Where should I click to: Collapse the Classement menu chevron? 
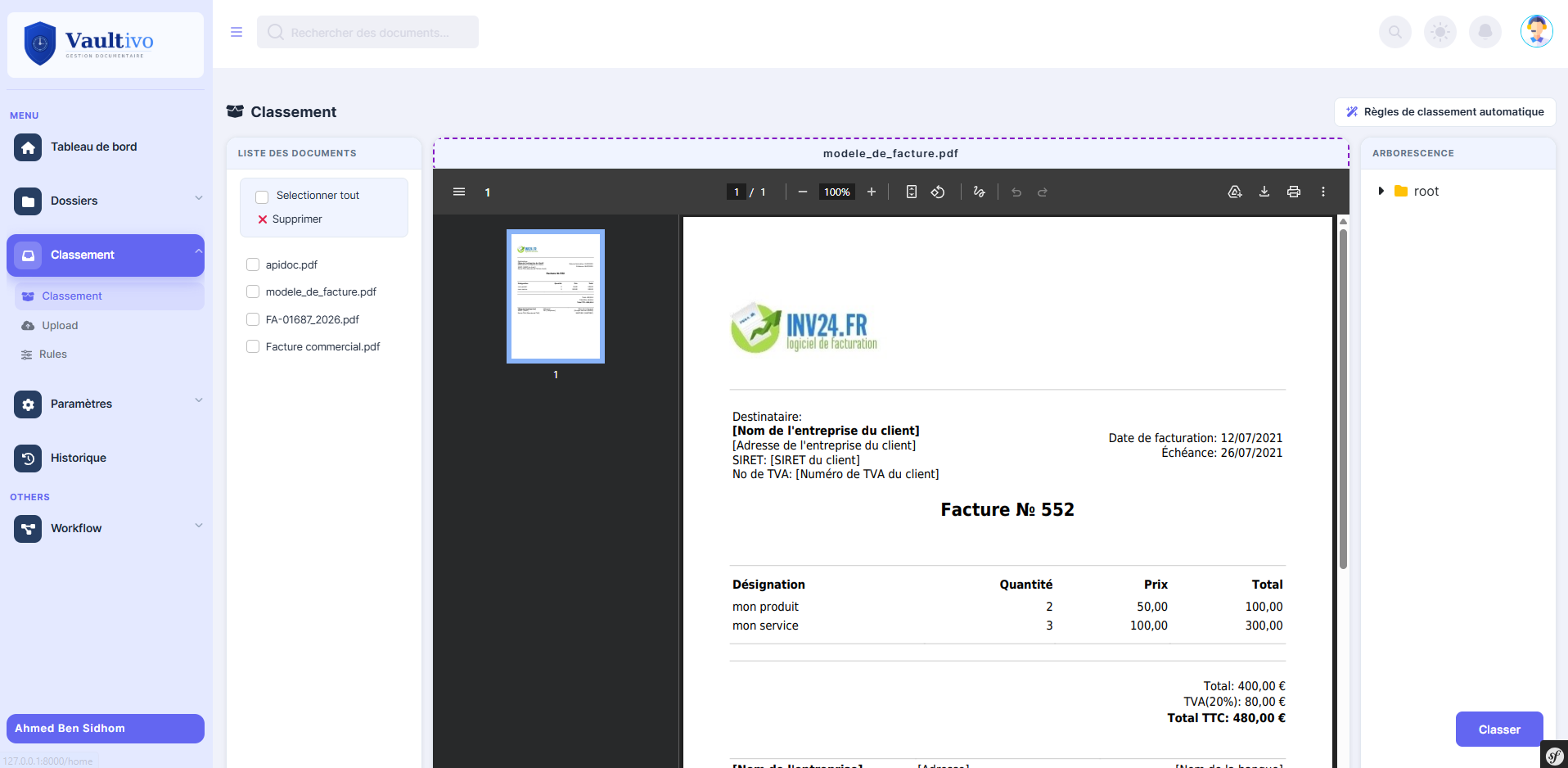tap(198, 251)
